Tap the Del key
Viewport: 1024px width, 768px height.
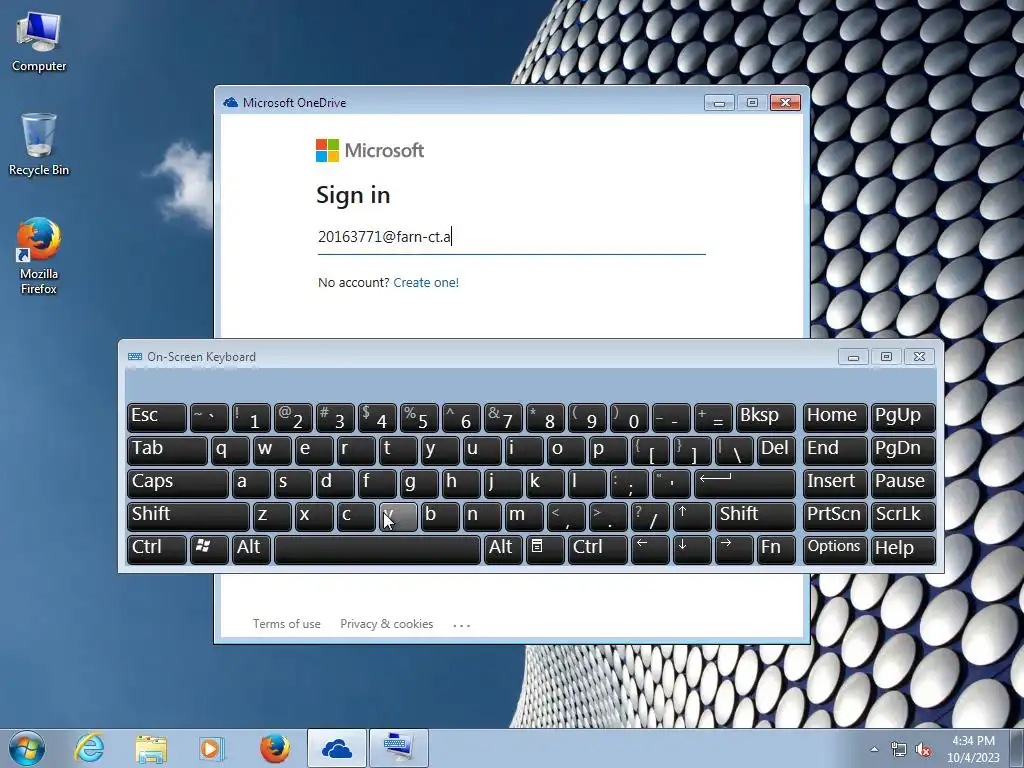click(776, 450)
